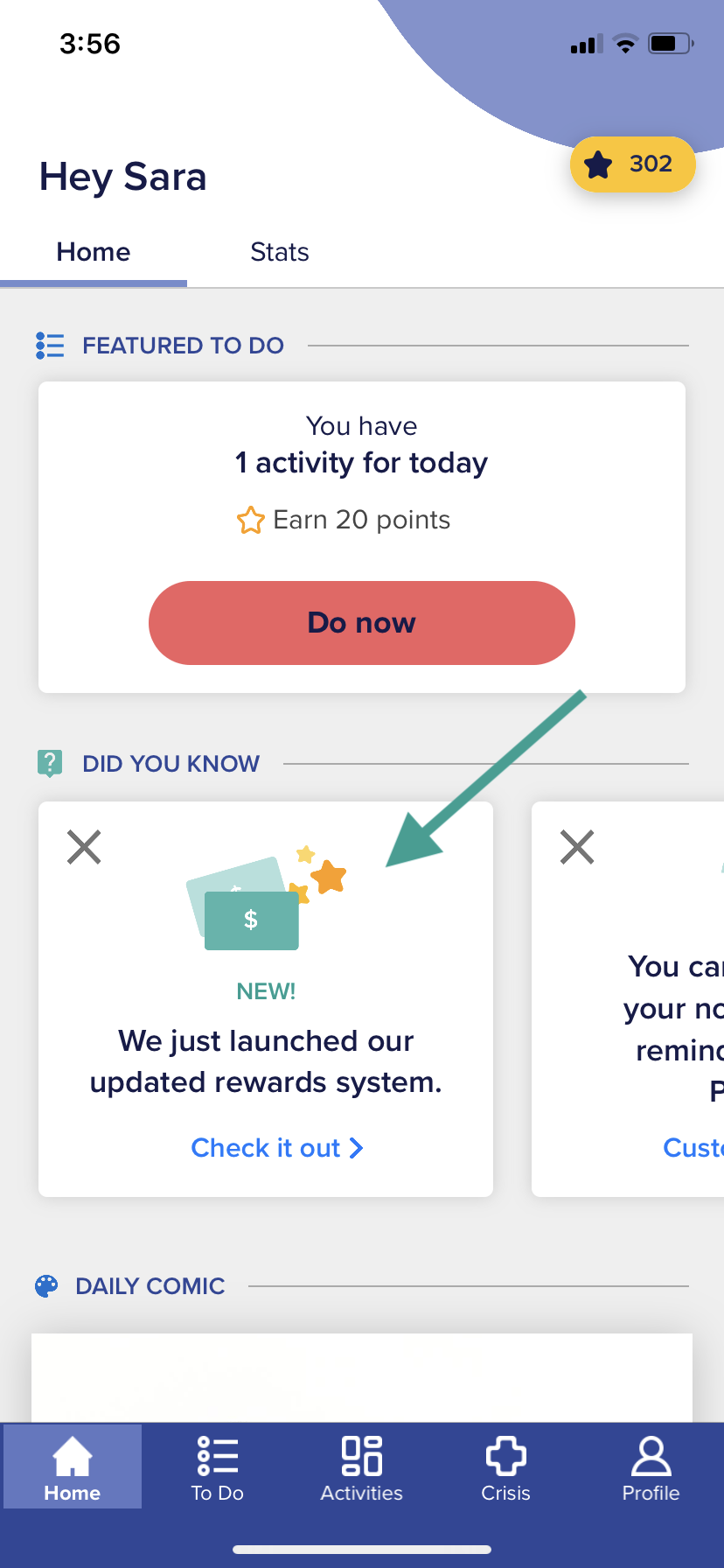The image size is (724, 1568).
Task: Open the Activities grid icon
Action: 362,1457
